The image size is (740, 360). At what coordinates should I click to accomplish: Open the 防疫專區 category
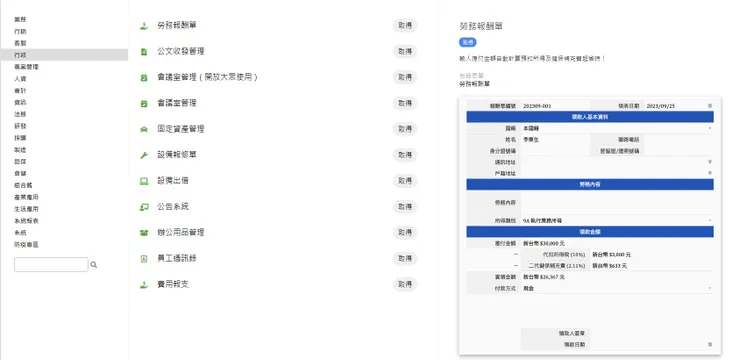(x=26, y=244)
